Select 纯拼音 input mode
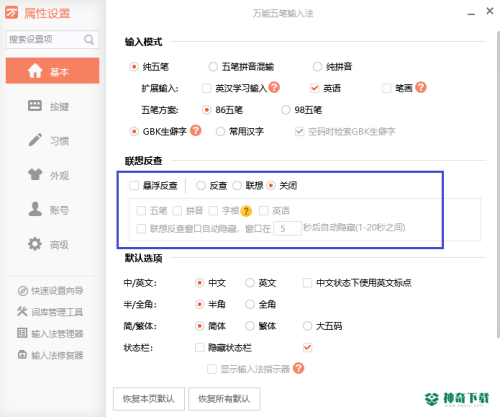 tap(317, 67)
